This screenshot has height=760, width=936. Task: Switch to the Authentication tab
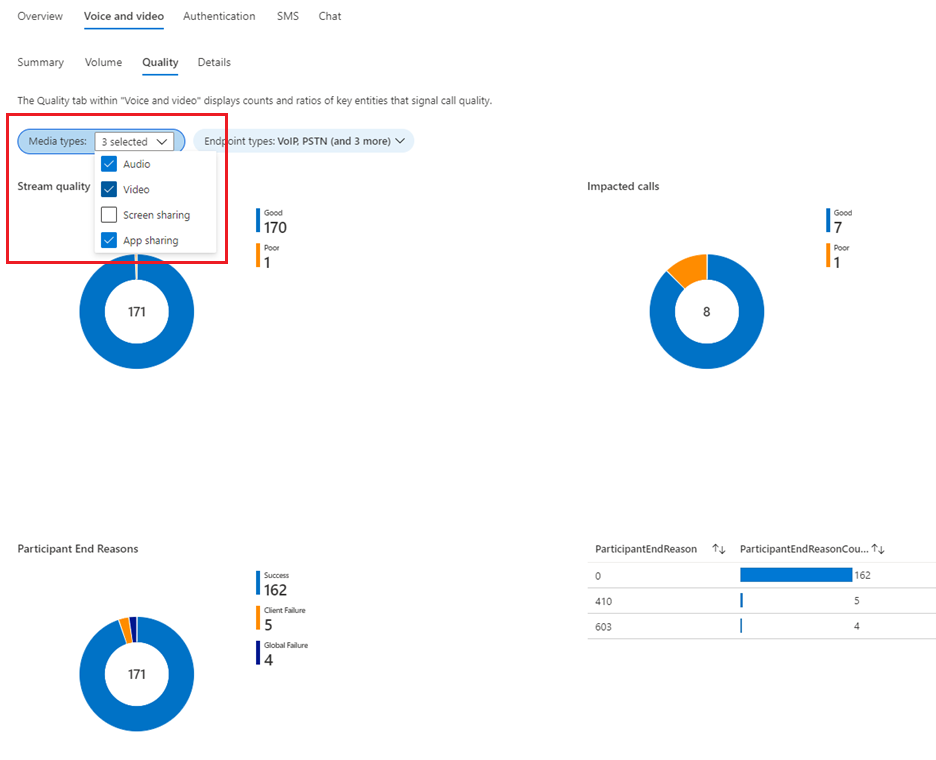[219, 16]
